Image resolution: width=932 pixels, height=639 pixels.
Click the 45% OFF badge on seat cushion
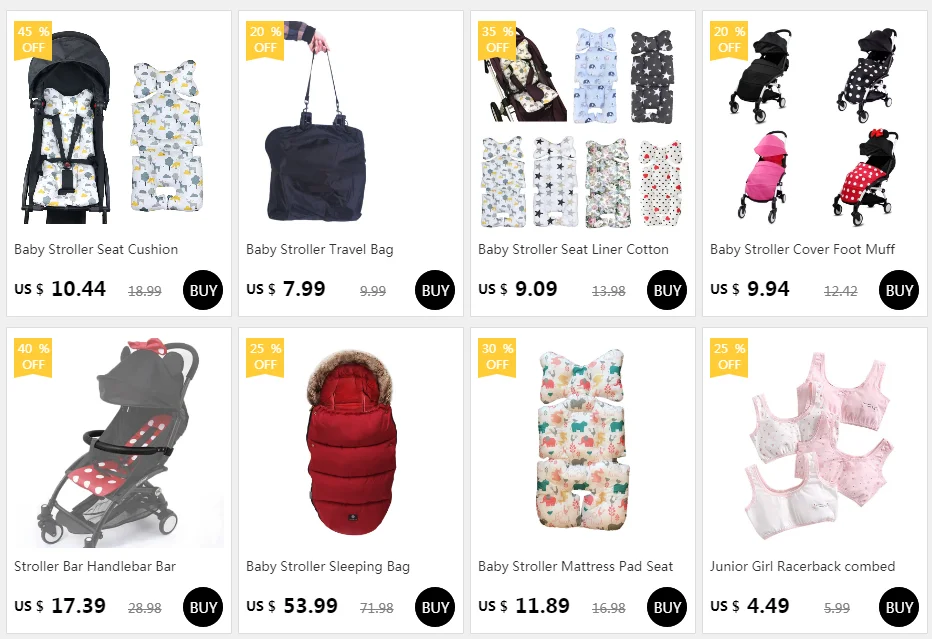click(x=33, y=40)
